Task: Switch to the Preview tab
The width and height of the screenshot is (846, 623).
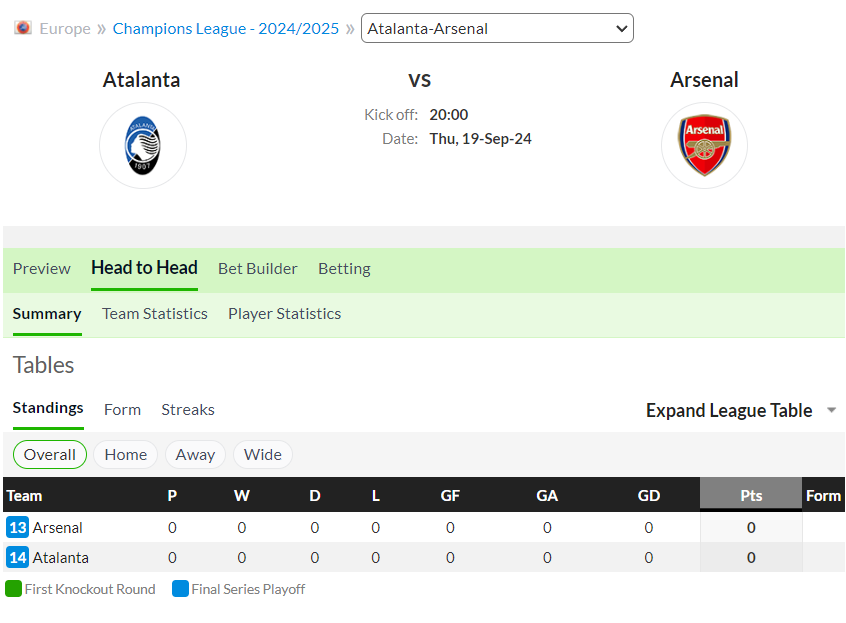Action: [x=42, y=269]
